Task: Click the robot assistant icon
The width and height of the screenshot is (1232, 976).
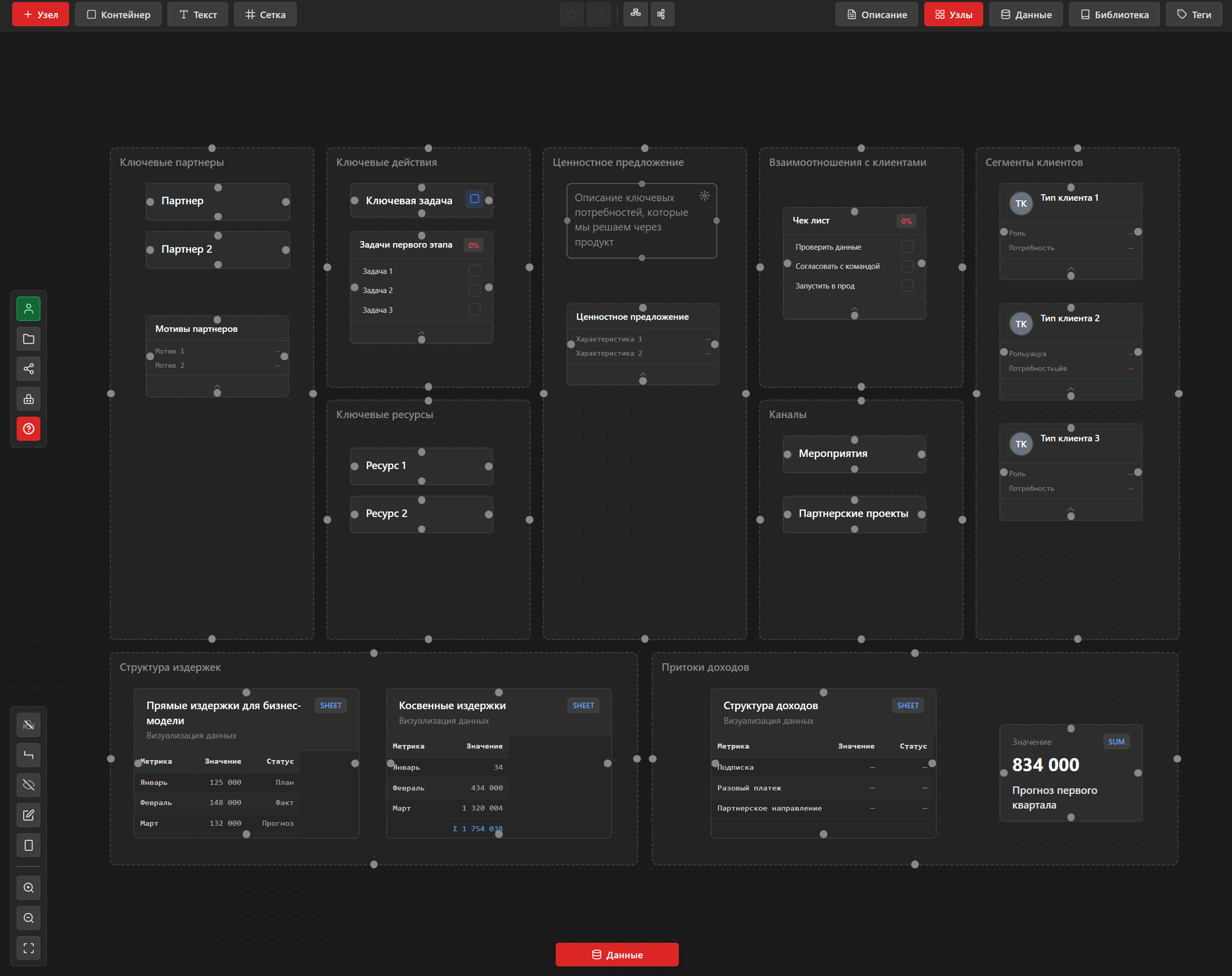Action: point(29,399)
